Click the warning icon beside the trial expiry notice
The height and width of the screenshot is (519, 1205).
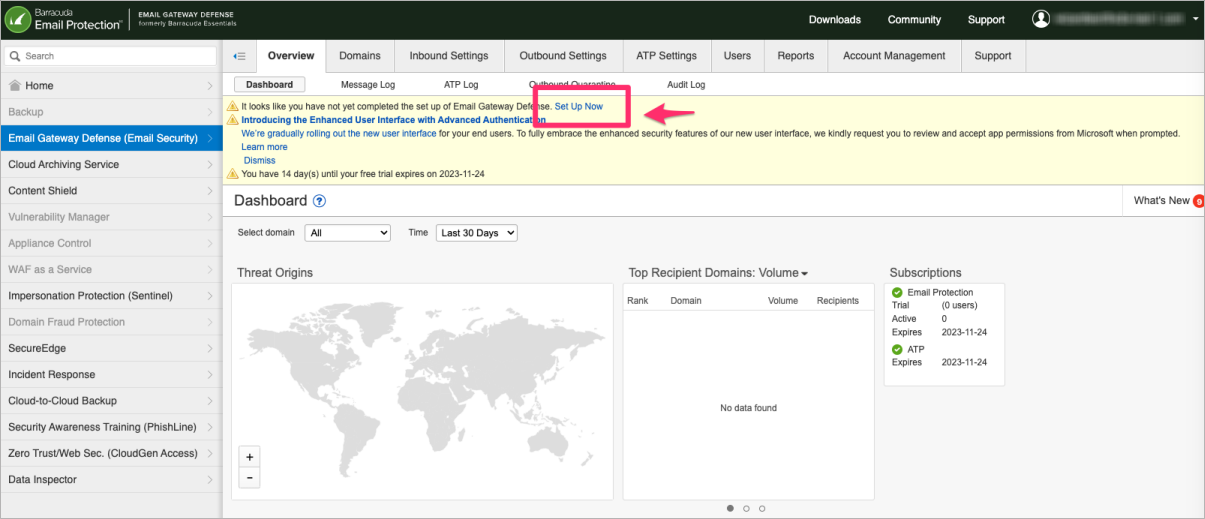click(233, 174)
